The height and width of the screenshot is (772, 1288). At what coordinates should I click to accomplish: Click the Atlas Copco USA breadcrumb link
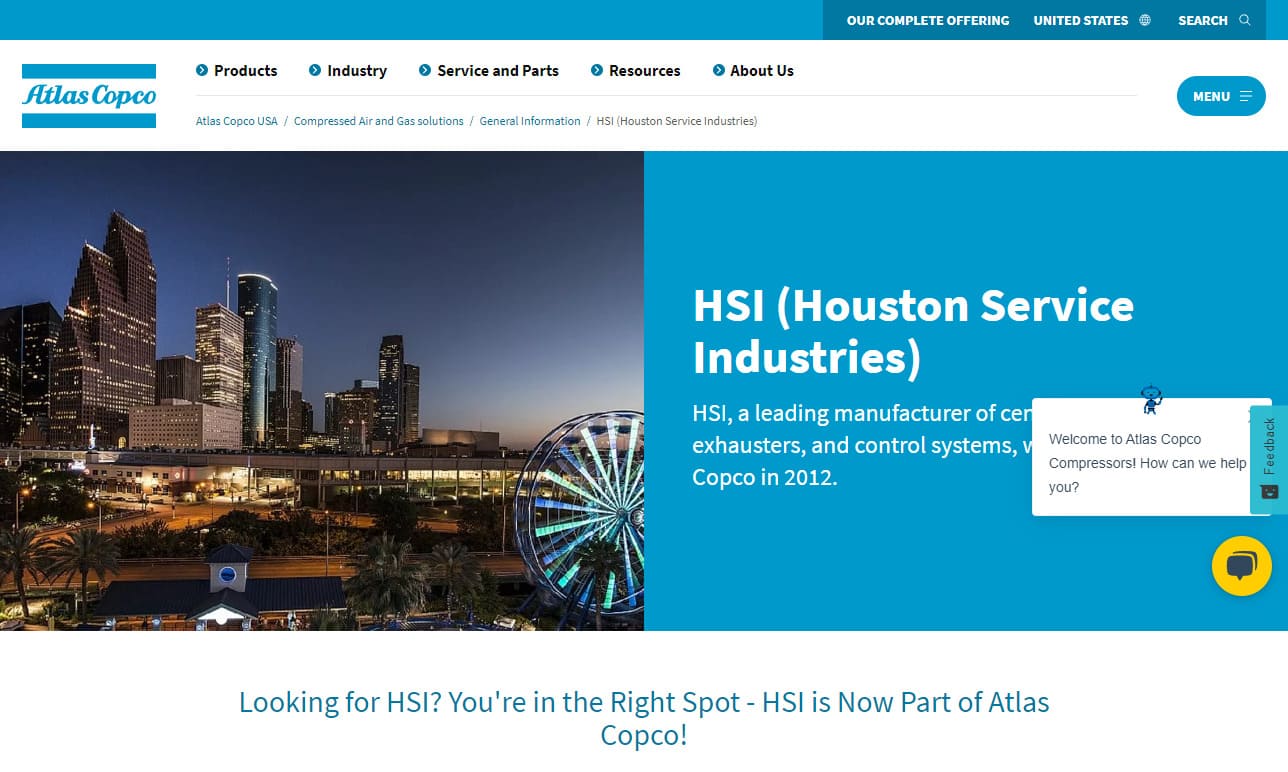[x=236, y=120]
